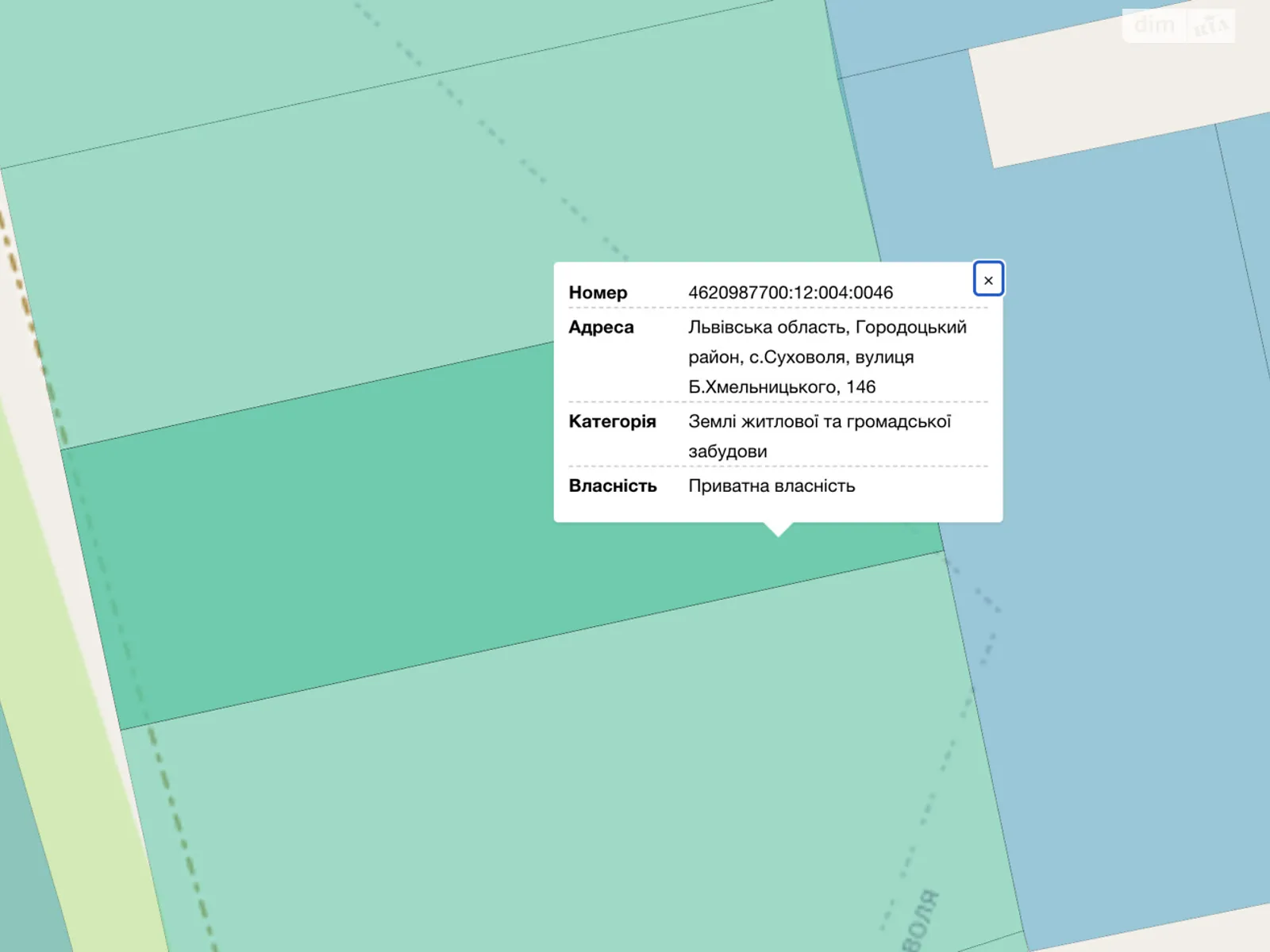Click the Номер label in popup
Screen dimensions: 1270x952
click(598, 293)
